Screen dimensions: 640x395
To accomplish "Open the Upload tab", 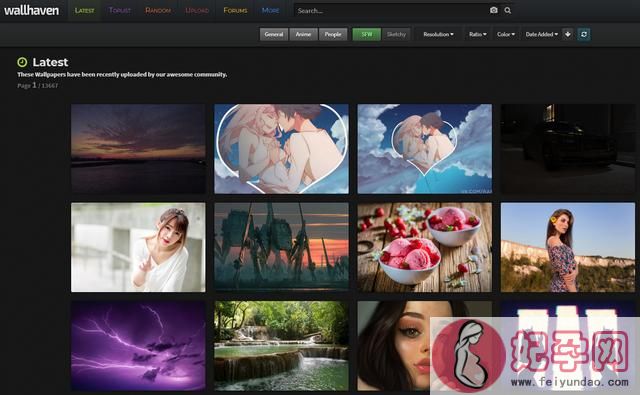I will (x=197, y=11).
